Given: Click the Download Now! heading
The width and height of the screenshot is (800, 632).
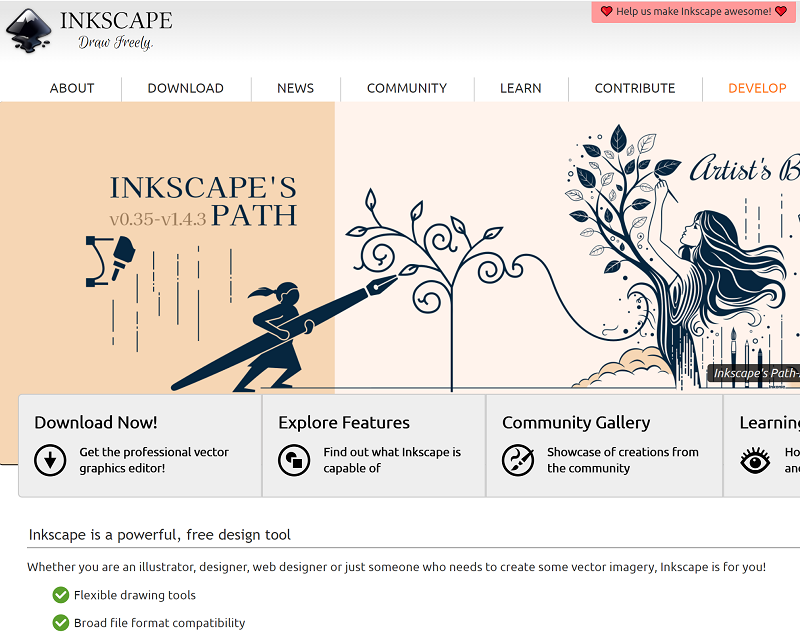Looking at the screenshot, I should coord(95,422).
